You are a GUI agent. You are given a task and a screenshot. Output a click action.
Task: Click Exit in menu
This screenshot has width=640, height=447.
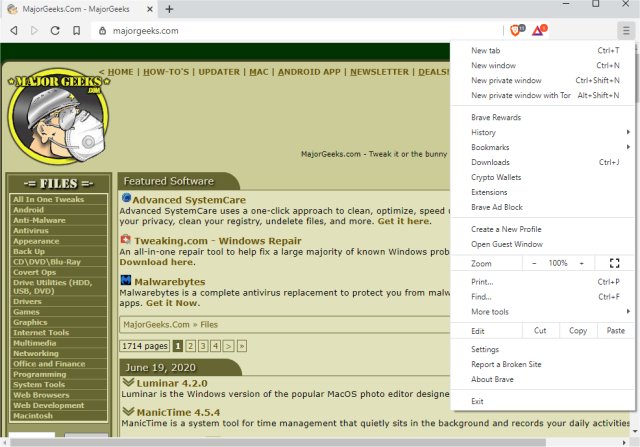pos(543,401)
